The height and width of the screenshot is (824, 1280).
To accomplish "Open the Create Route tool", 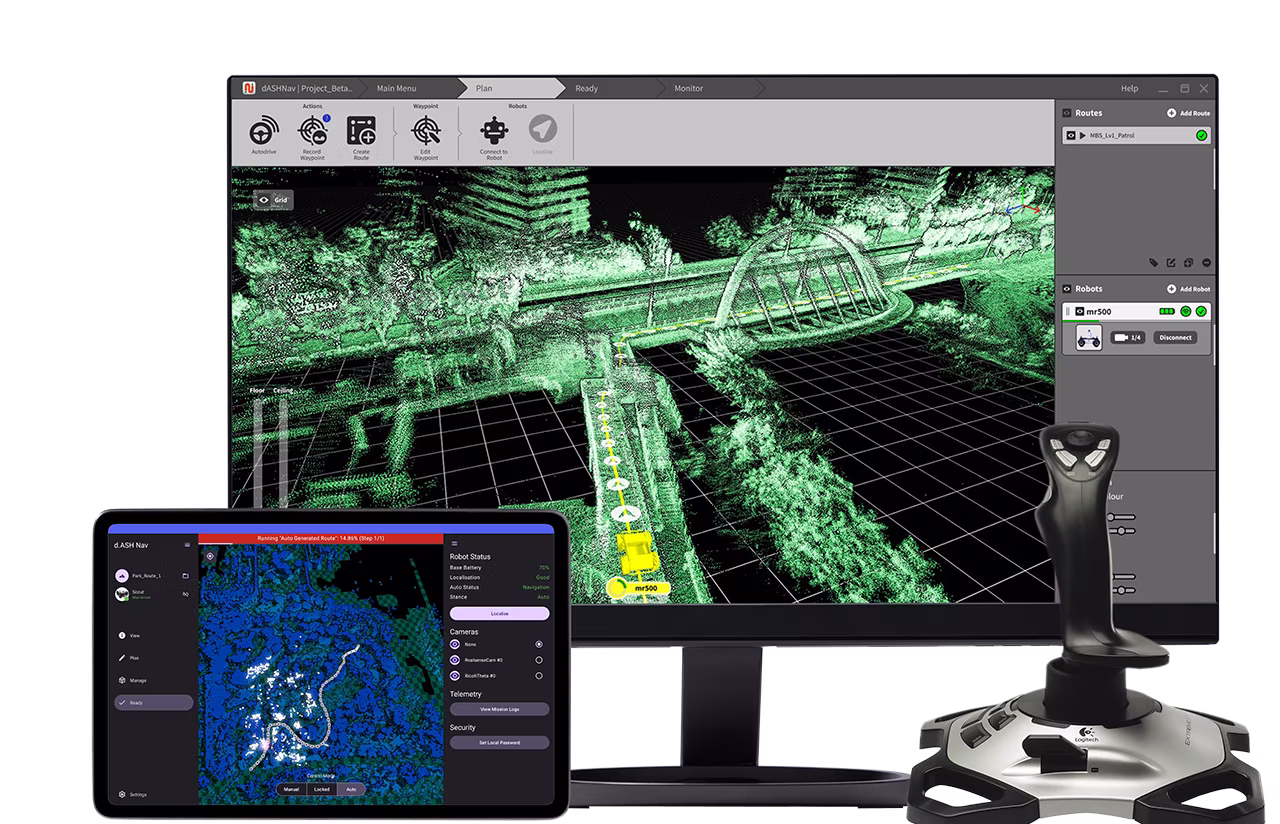I will [362, 130].
